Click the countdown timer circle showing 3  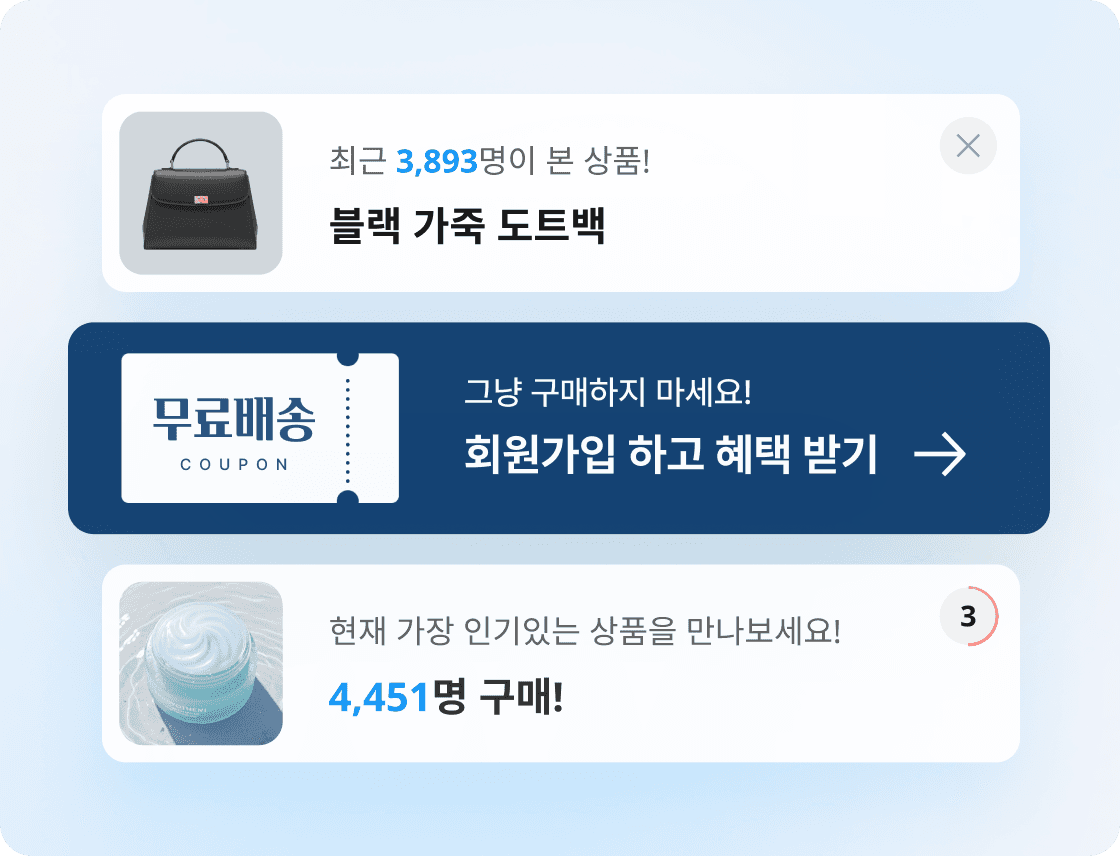coord(969,616)
